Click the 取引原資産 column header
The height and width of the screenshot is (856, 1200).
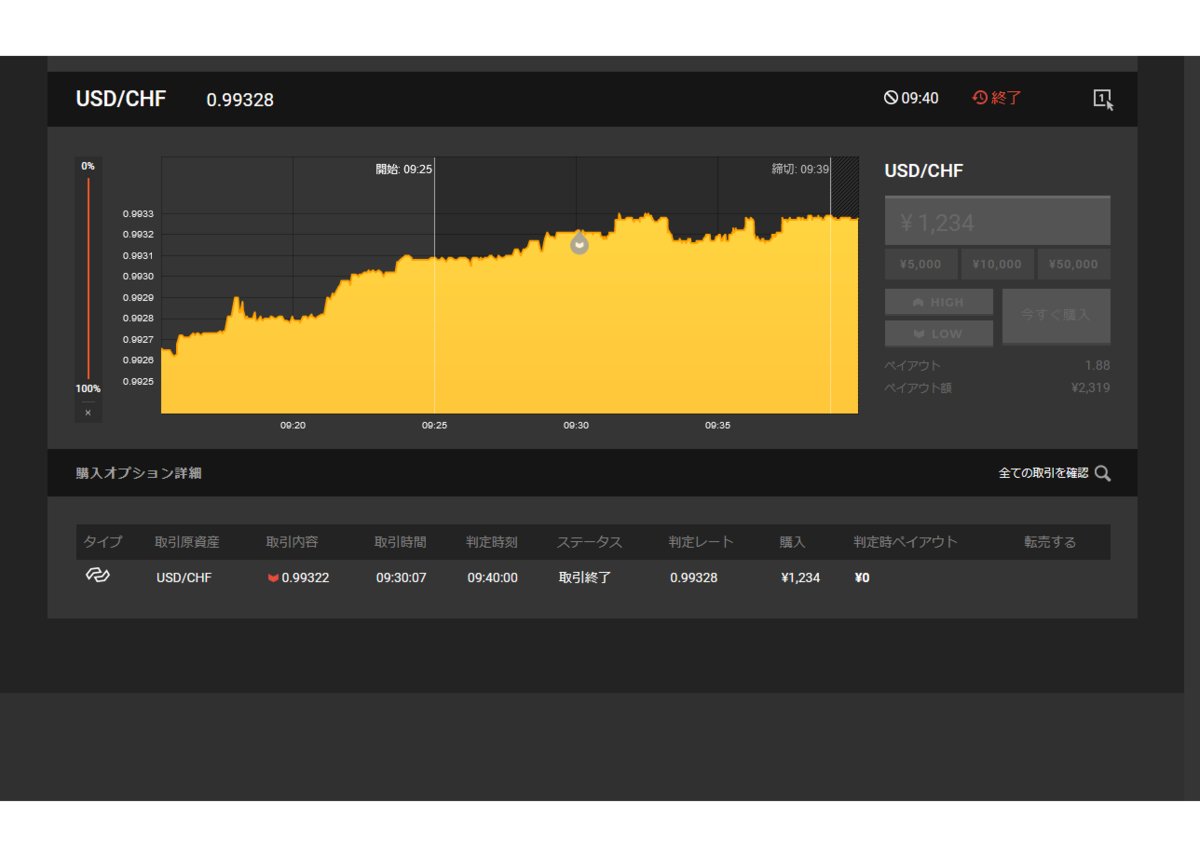pos(187,542)
